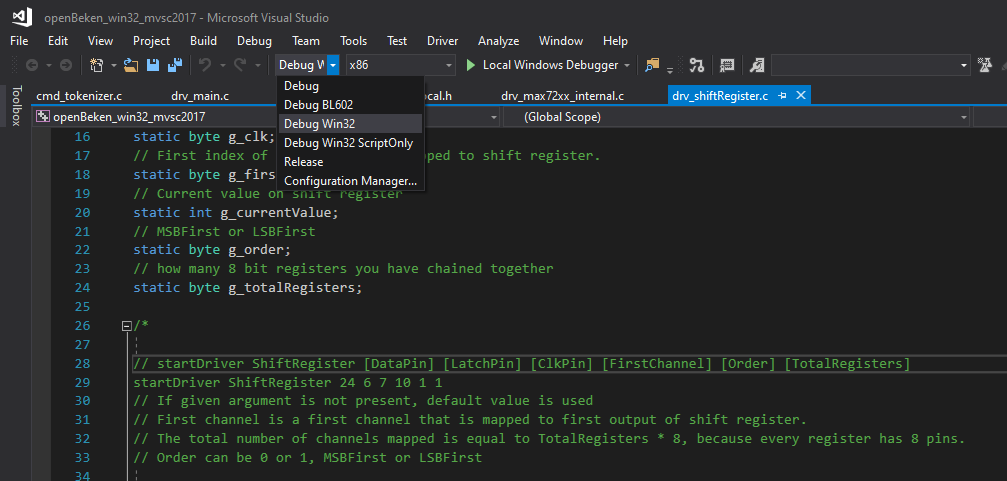Pin the drv_shiftRegister.c tab

point(782,96)
